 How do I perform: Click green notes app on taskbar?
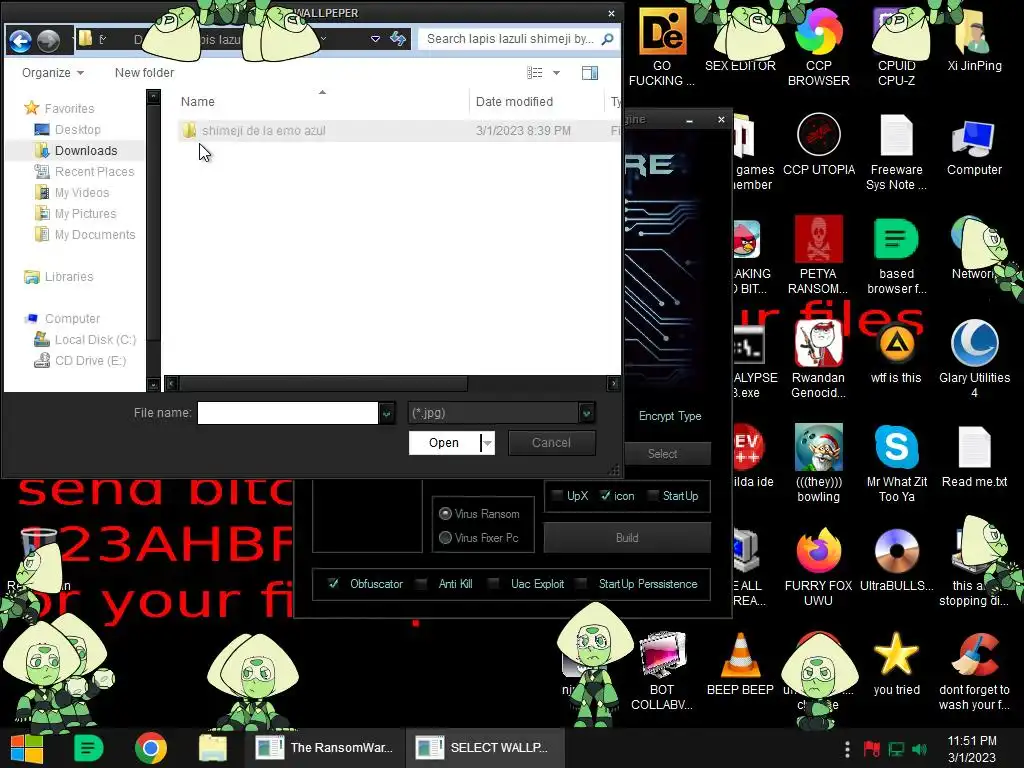[x=89, y=748]
